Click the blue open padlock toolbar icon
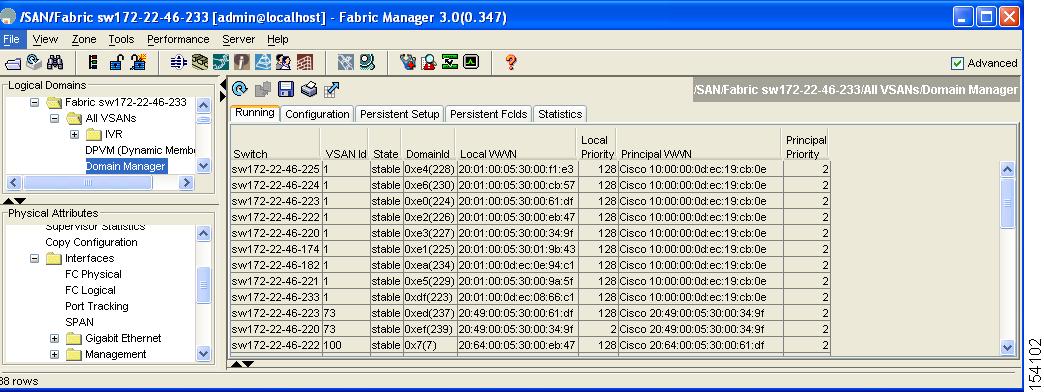The image size is (1044, 392). point(116,63)
